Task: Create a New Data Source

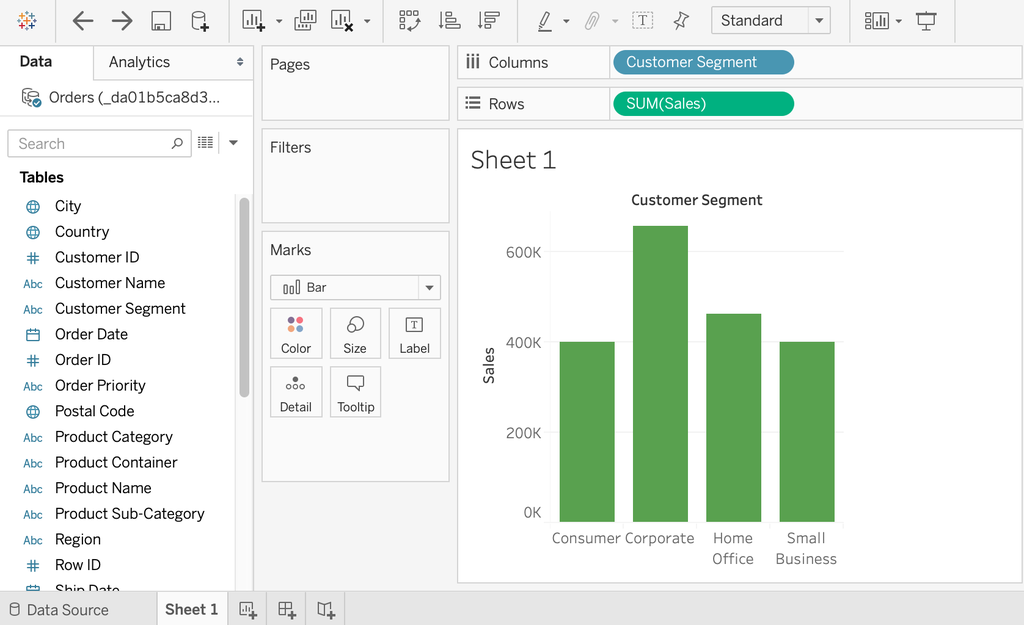Action: point(197,20)
